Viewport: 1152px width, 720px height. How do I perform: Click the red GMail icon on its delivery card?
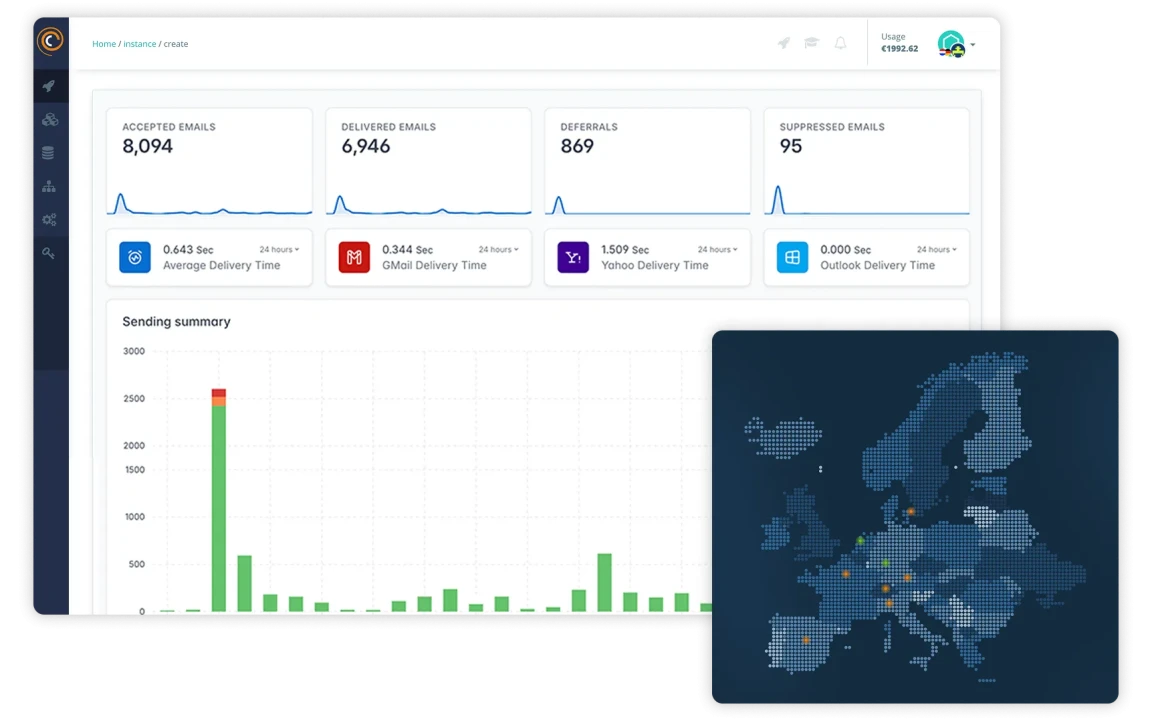353,257
